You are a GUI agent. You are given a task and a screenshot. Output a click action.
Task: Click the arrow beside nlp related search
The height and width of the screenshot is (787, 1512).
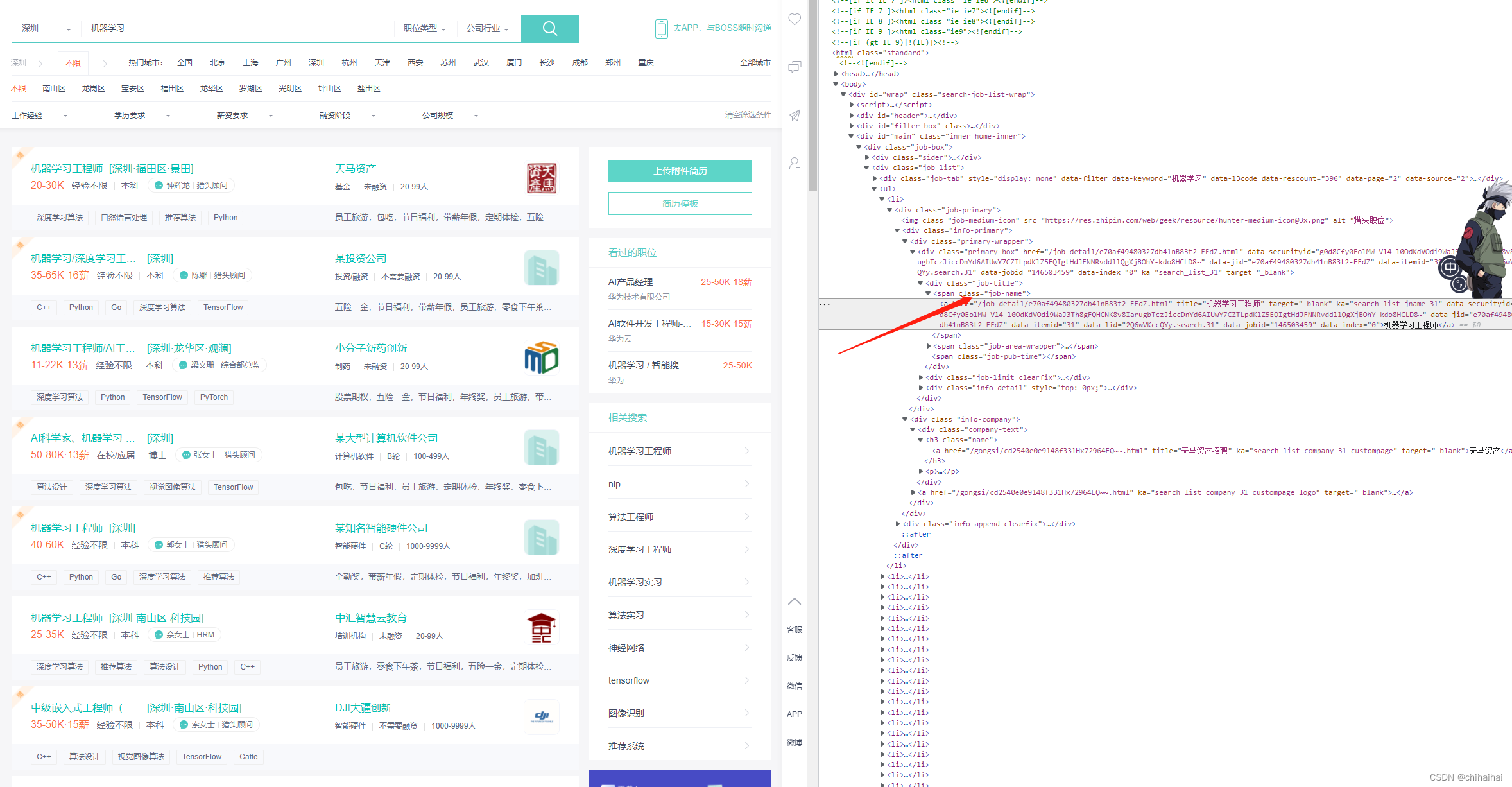pos(747,484)
